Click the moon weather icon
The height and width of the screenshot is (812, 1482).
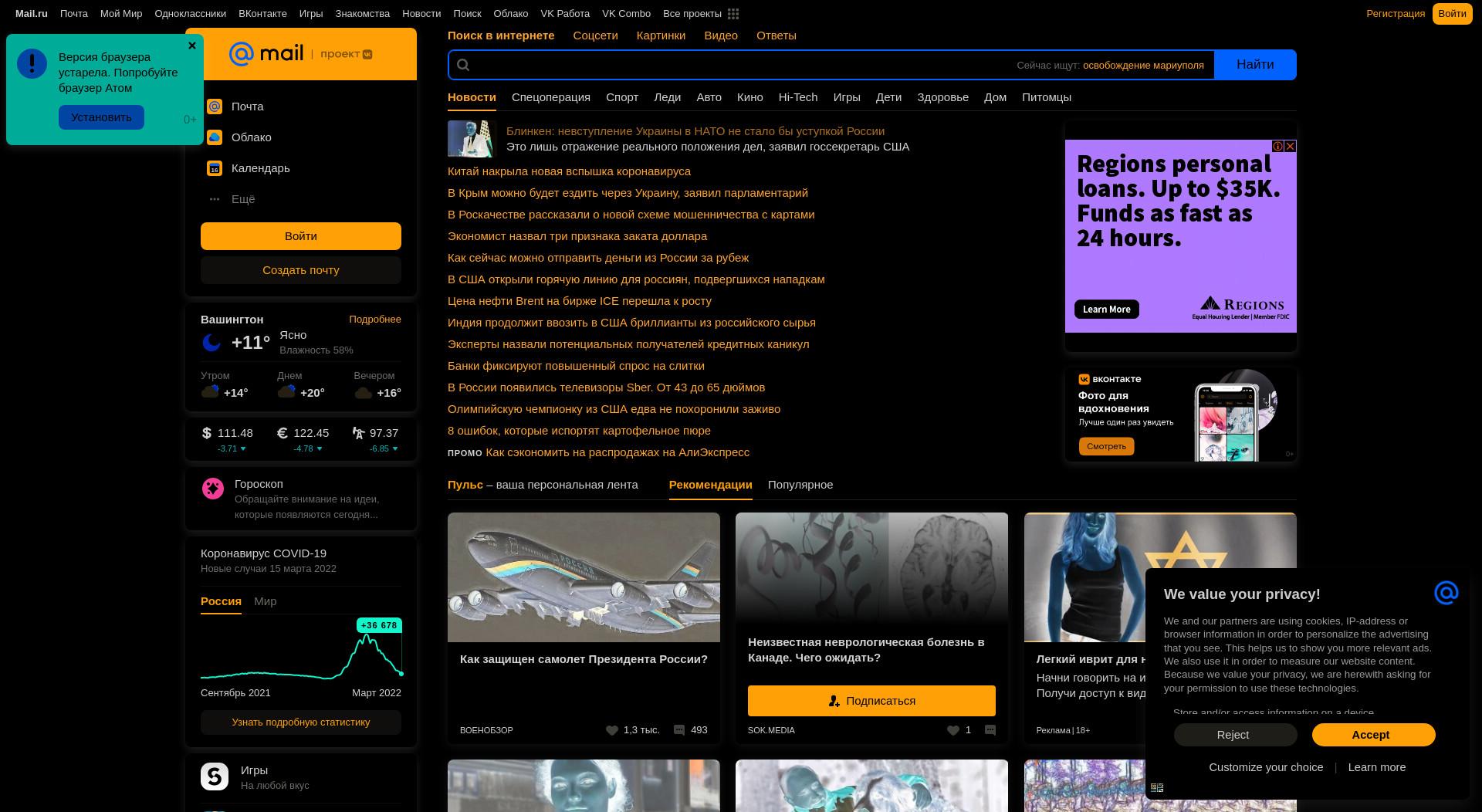coord(211,343)
